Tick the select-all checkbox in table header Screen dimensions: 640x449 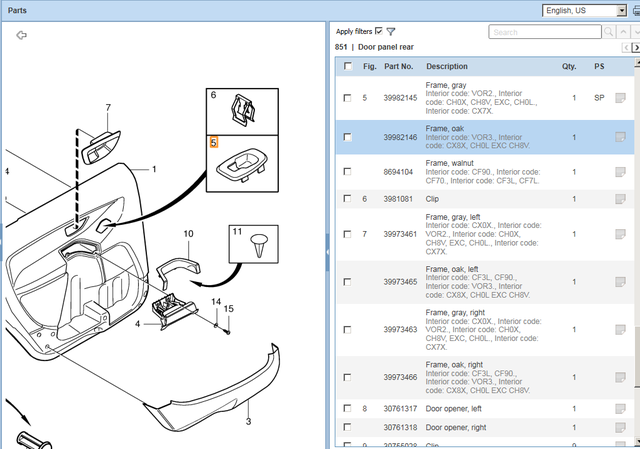point(347,67)
